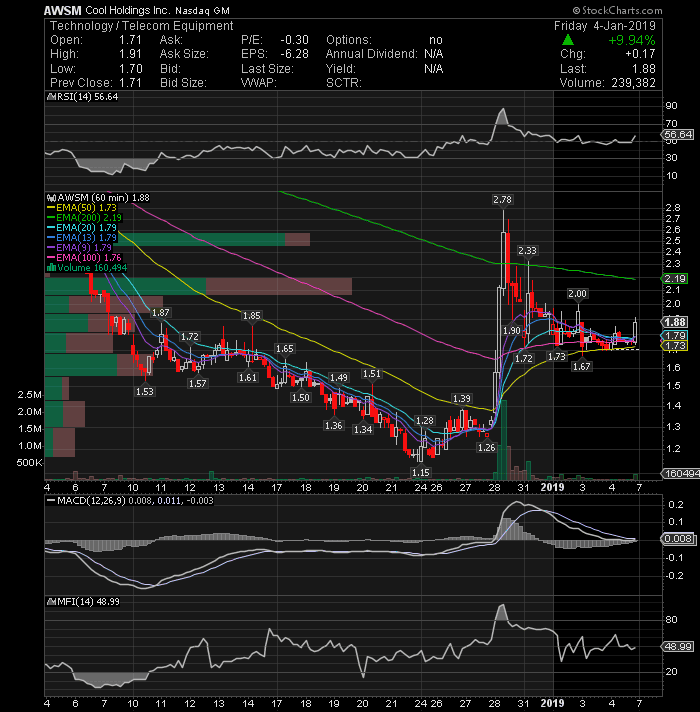Click the MACD axis tag 0.008
Screen dimensions: 700x712
click(x=678, y=539)
